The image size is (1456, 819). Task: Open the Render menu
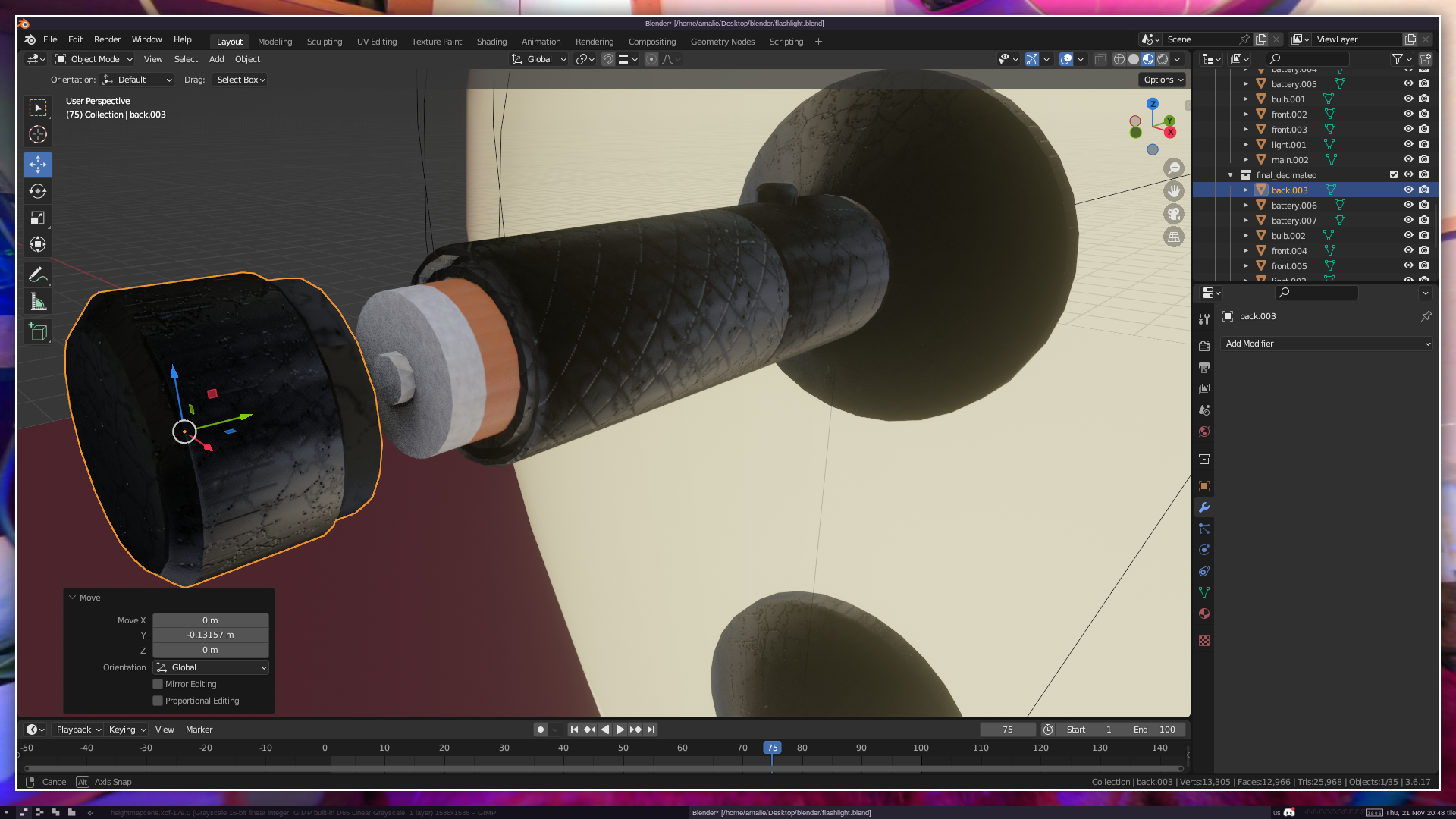(107, 39)
